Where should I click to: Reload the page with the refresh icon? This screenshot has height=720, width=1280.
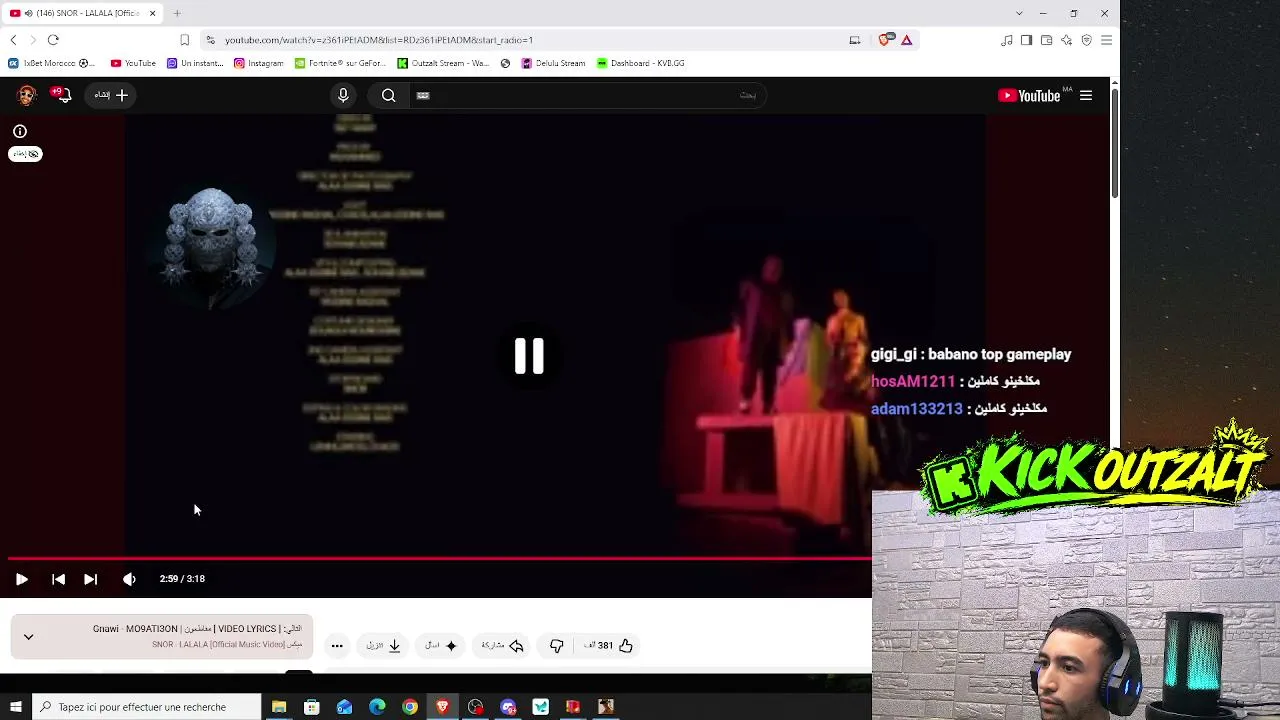pyautogui.click(x=53, y=40)
